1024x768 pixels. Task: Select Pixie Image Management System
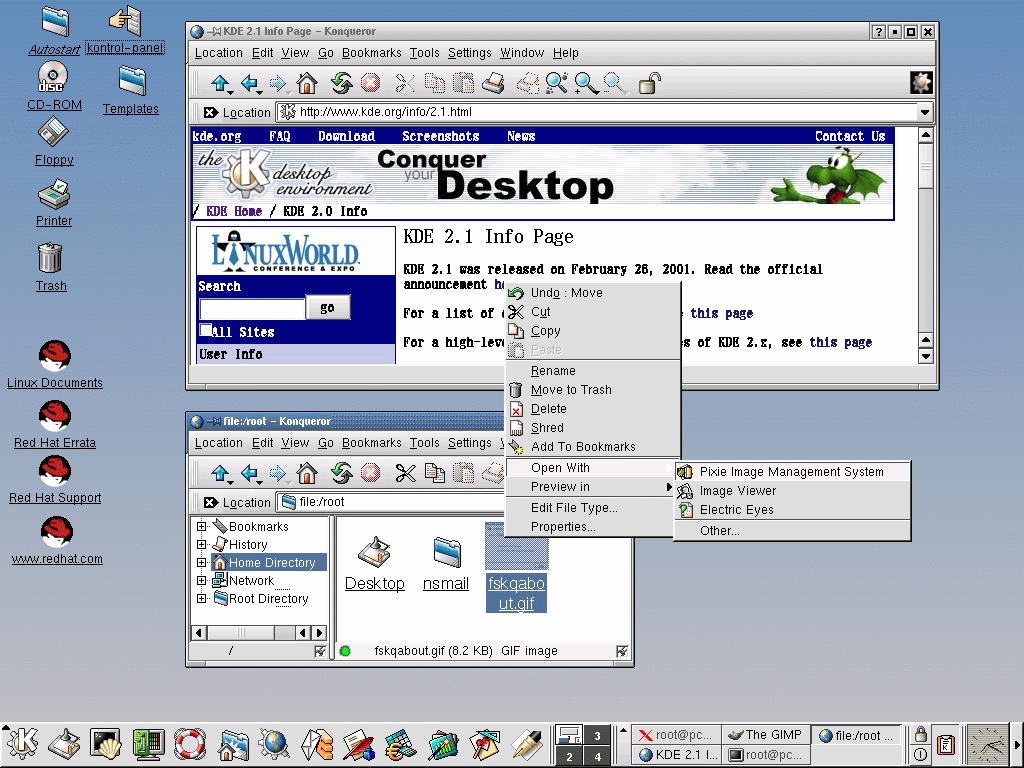792,472
